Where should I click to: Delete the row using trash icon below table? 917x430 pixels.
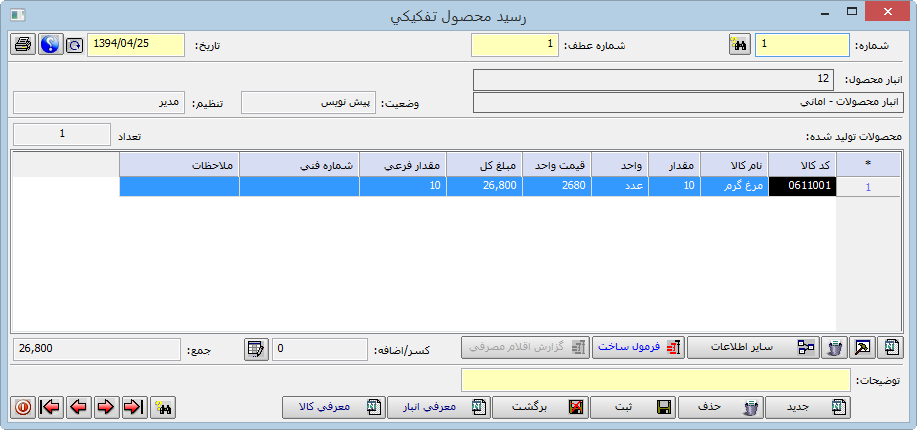coord(835,348)
